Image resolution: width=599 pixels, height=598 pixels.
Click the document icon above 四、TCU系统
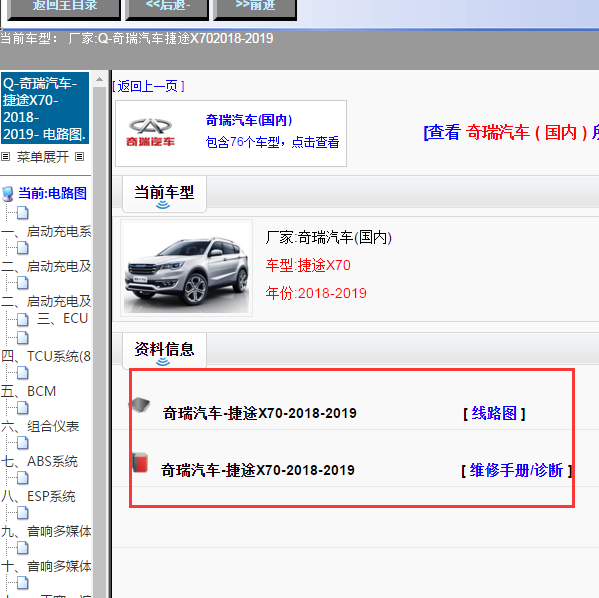coord(23,338)
